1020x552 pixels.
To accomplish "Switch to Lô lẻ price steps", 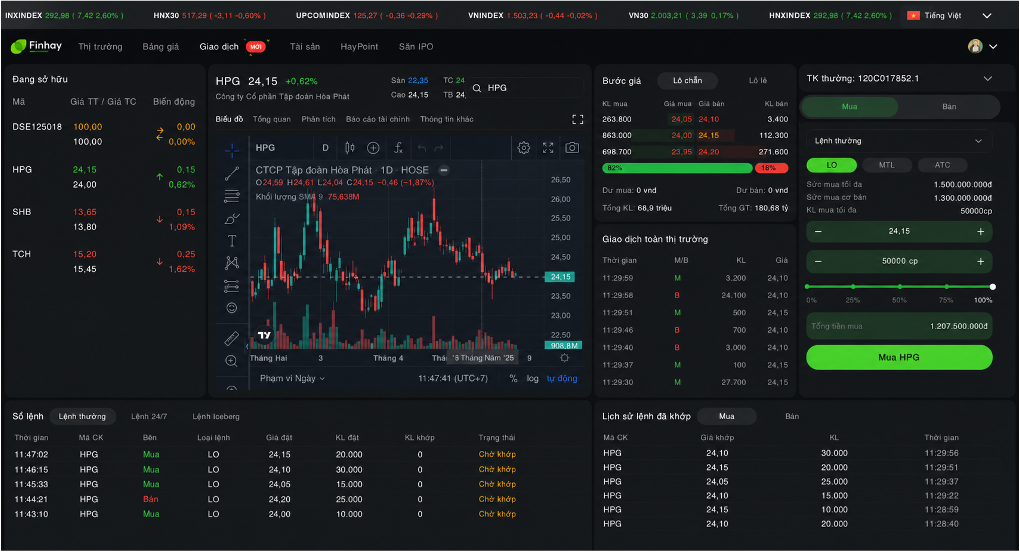I will [758, 81].
